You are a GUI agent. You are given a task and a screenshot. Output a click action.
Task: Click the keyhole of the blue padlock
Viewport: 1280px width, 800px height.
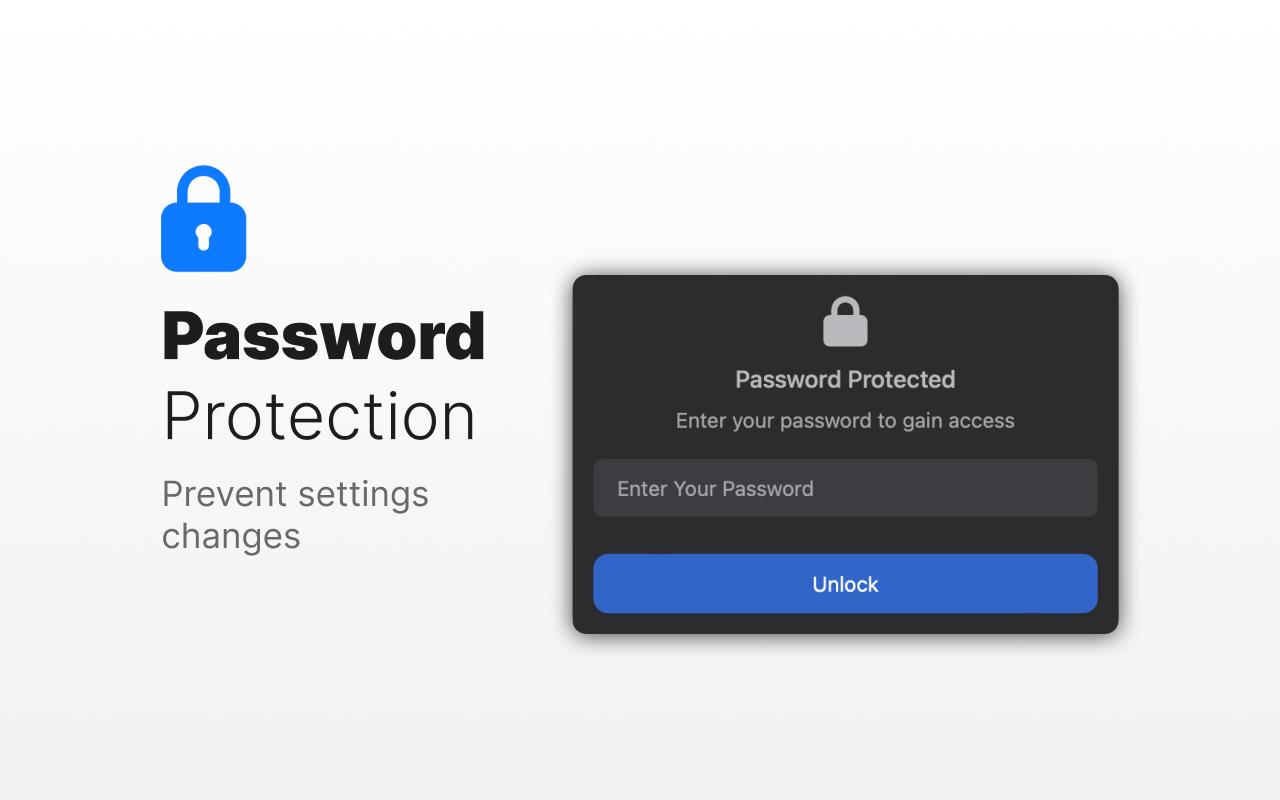(x=203, y=237)
